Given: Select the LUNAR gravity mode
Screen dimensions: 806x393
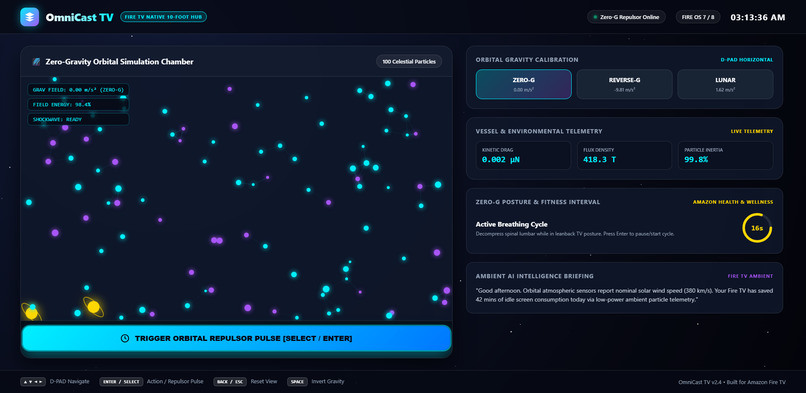Looking at the screenshot, I should coord(725,84).
